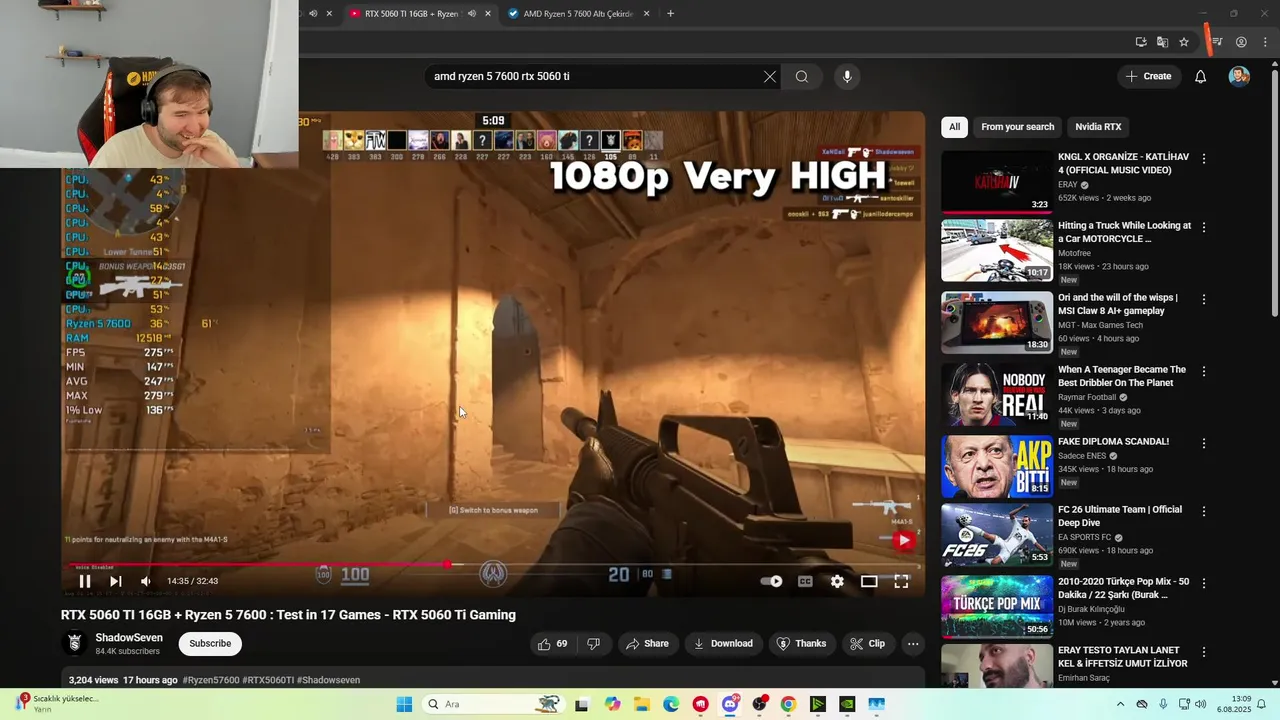Image resolution: width=1280 pixels, height=720 pixels.
Task: Click the #Ryzen57600 hashtag
Action: pyautogui.click(x=211, y=680)
